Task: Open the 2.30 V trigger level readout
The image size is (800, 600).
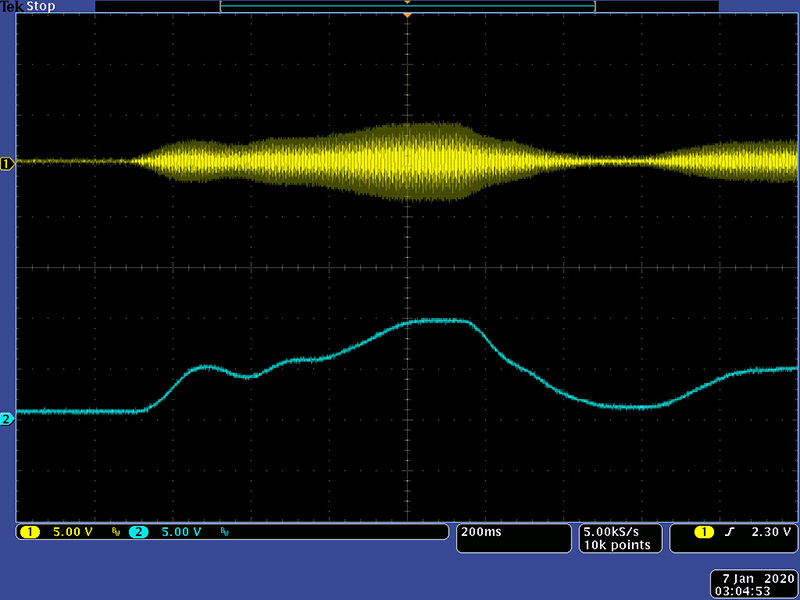Action: 771,532
